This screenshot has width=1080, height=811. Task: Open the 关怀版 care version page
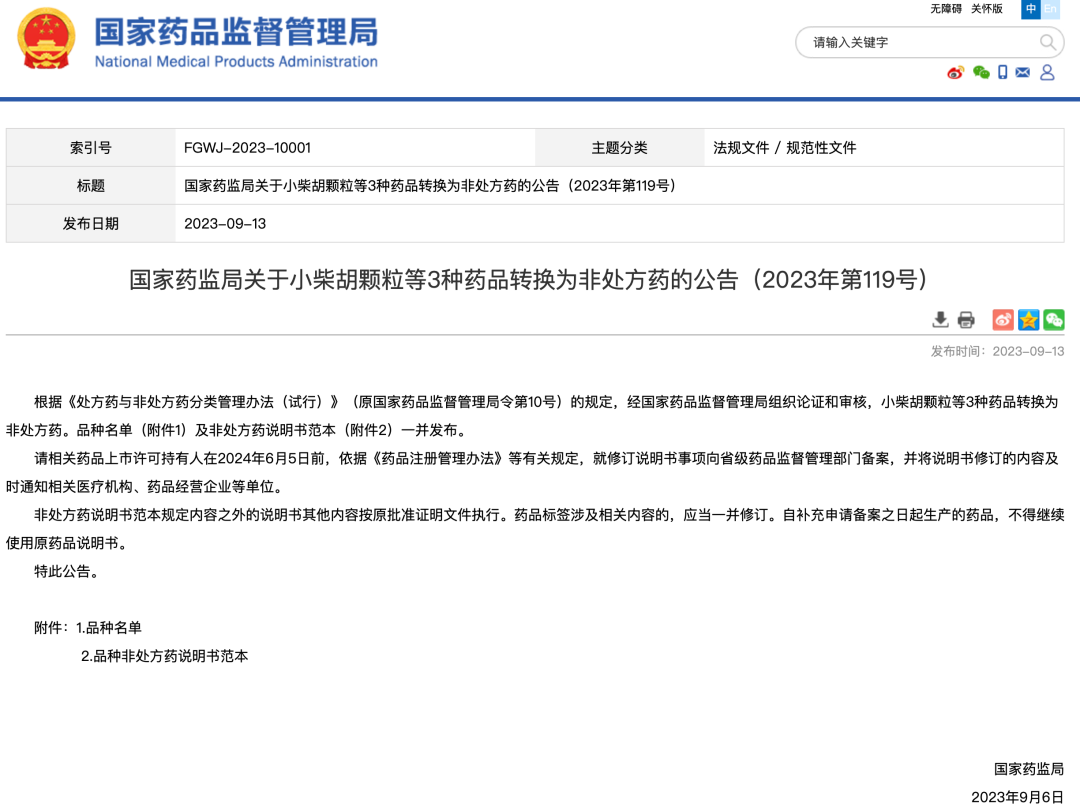pos(989,9)
